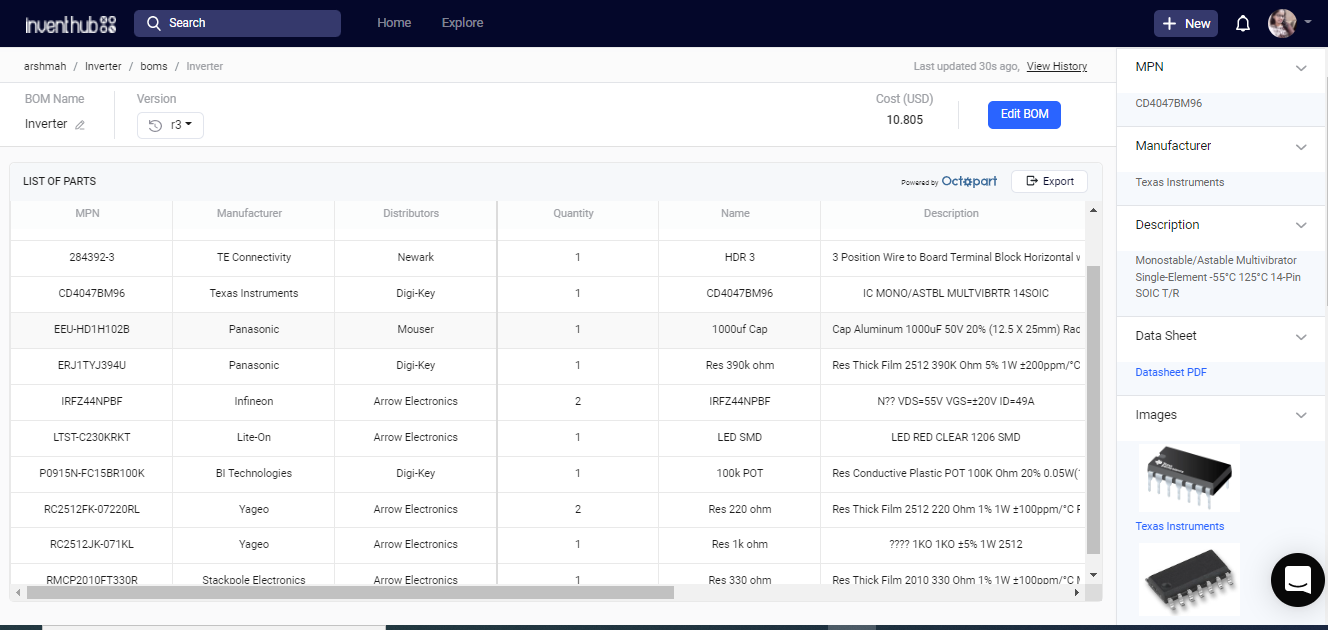Click the cost value 10.805
The height and width of the screenshot is (630, 1328).
click(x=905, y=120)
